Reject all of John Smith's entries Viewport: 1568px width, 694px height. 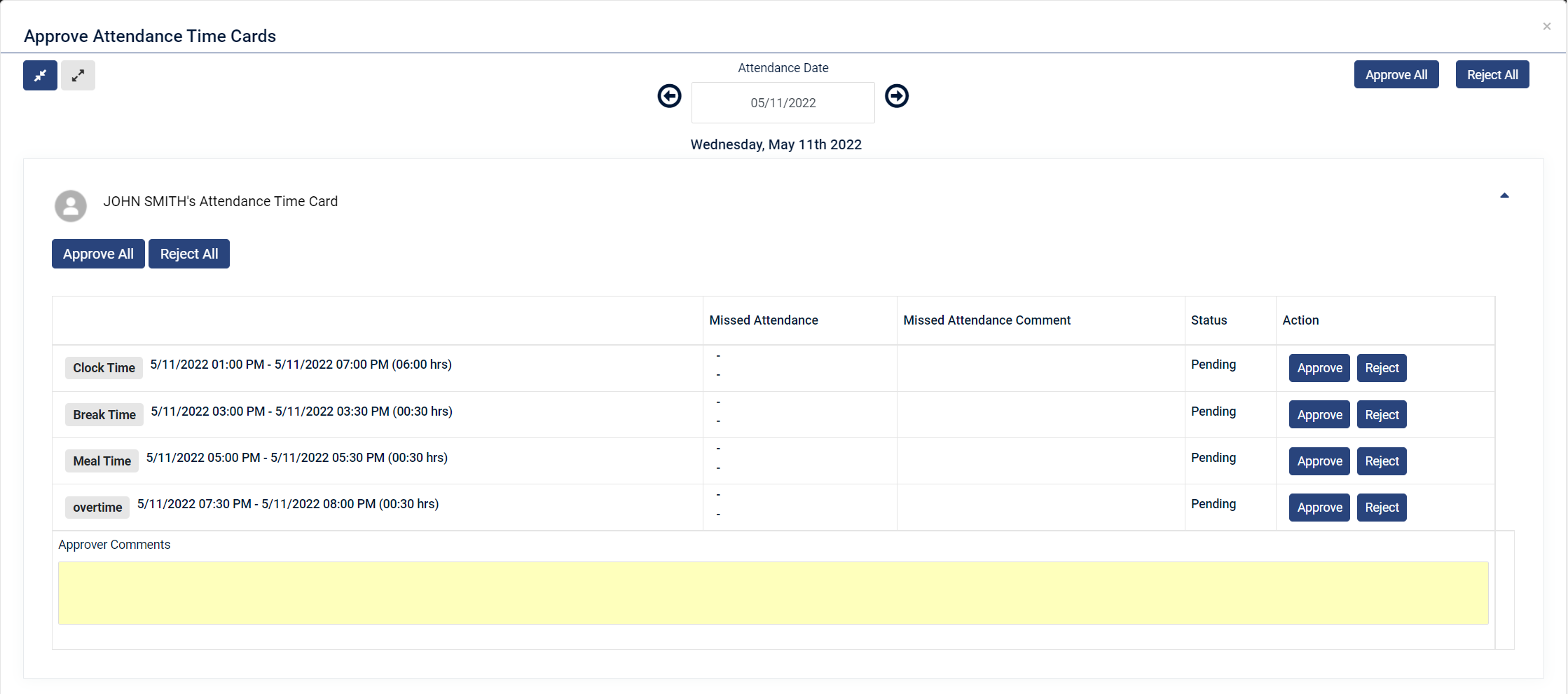189,254
